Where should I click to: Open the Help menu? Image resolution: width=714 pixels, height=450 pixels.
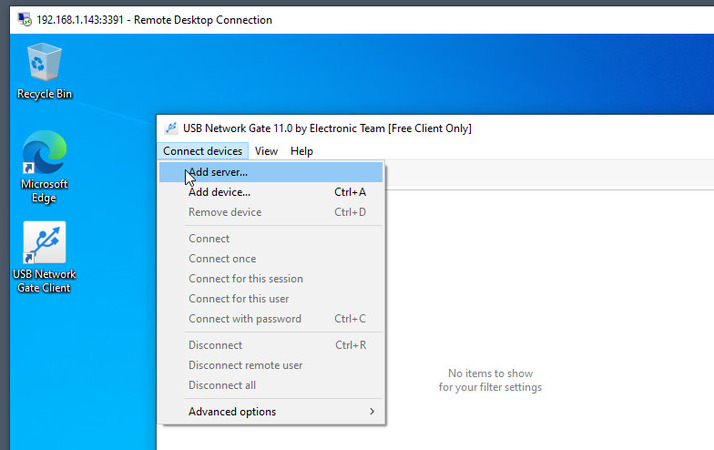[301, 151]
